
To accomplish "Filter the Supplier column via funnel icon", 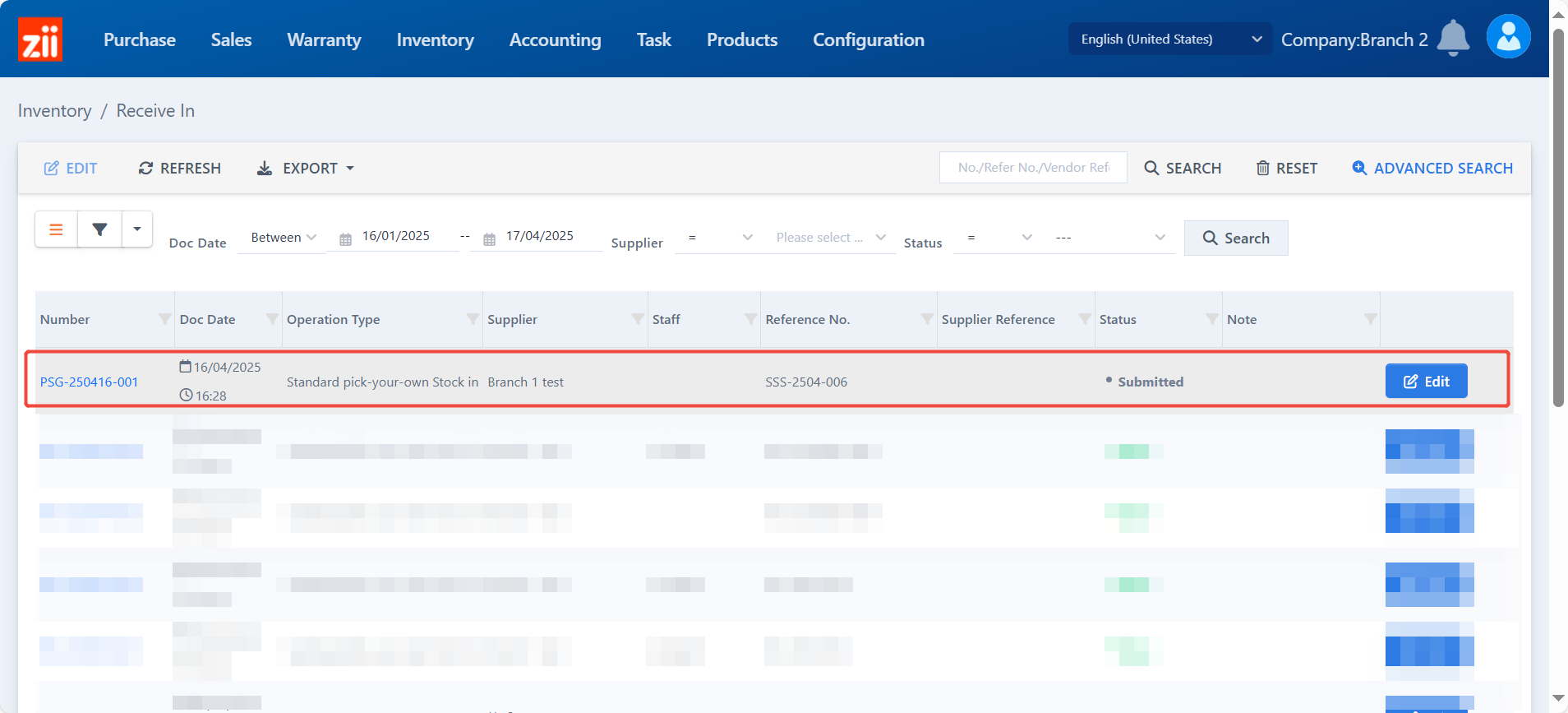I will pyautogui.click(x=637, y=319).
